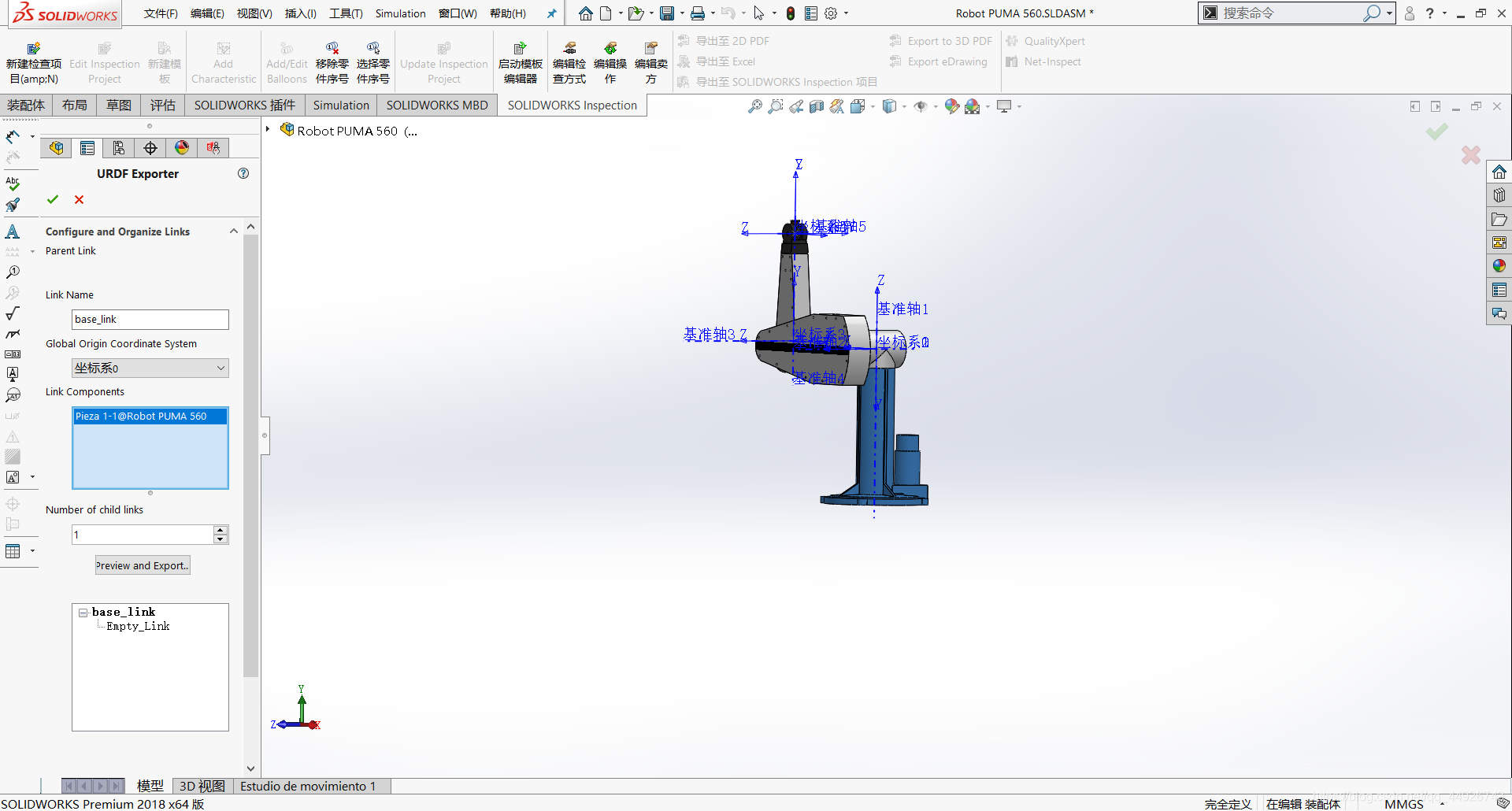Viewport: 1512px width, 811px height.
Task: Click green checkmark to accept URDF Exporter
Action: click(x=53, y=200)
